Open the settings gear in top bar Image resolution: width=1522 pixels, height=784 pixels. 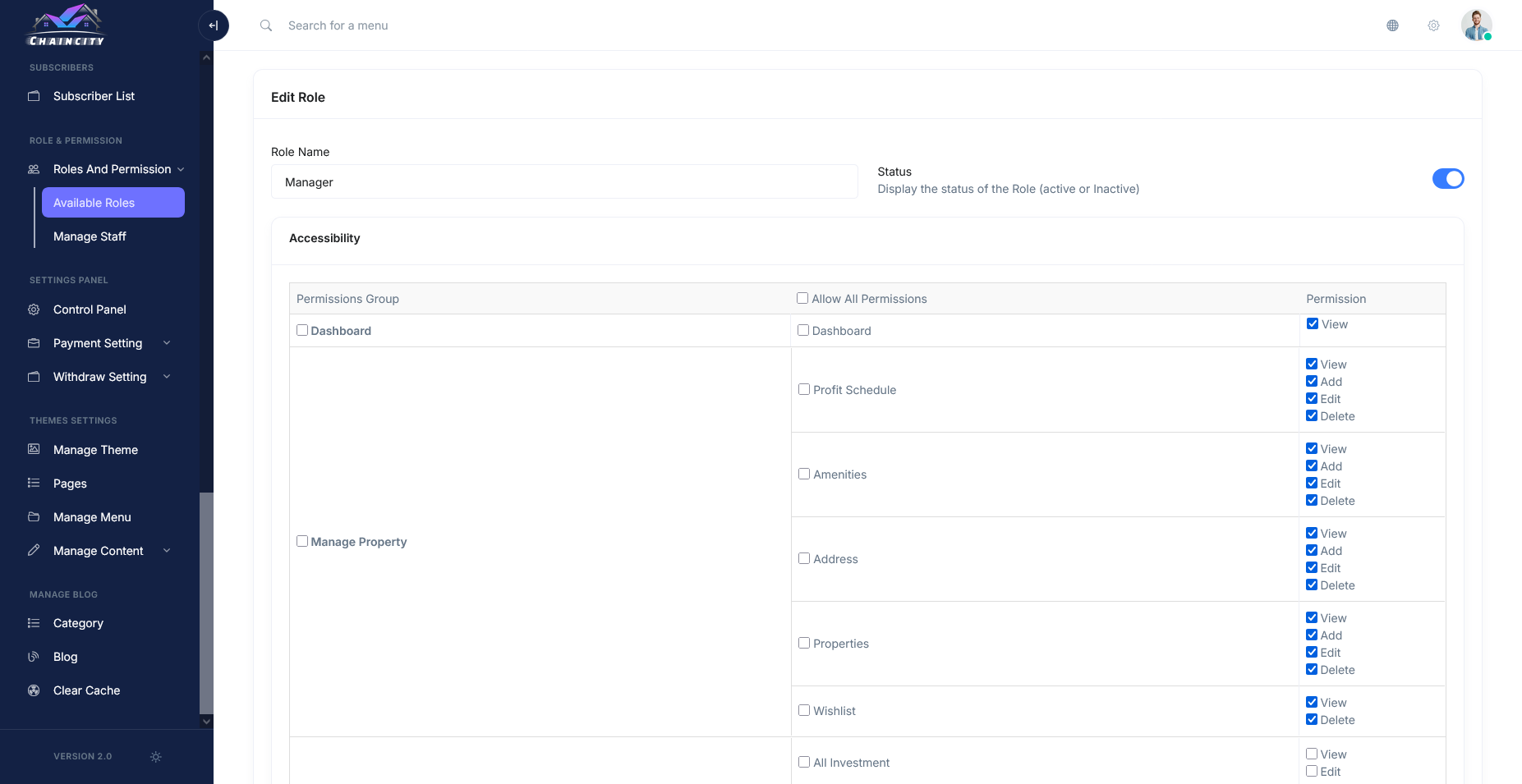(1433, 25)
